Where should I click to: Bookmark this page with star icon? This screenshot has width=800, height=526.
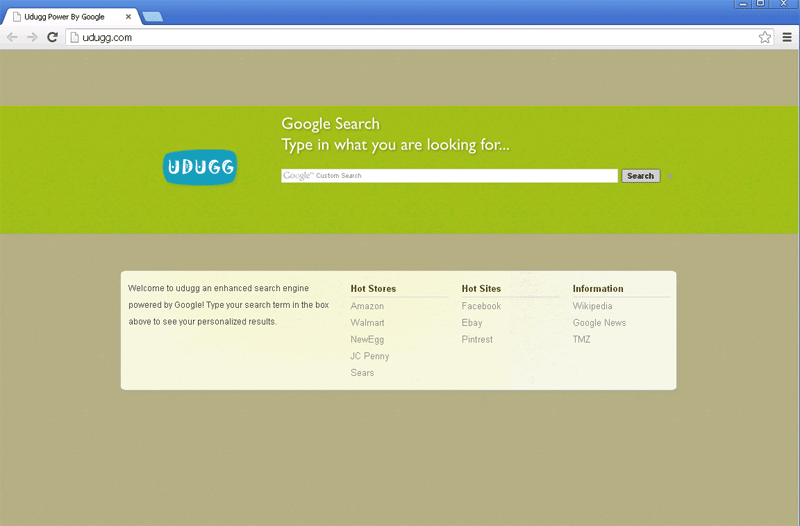point(765,37)
